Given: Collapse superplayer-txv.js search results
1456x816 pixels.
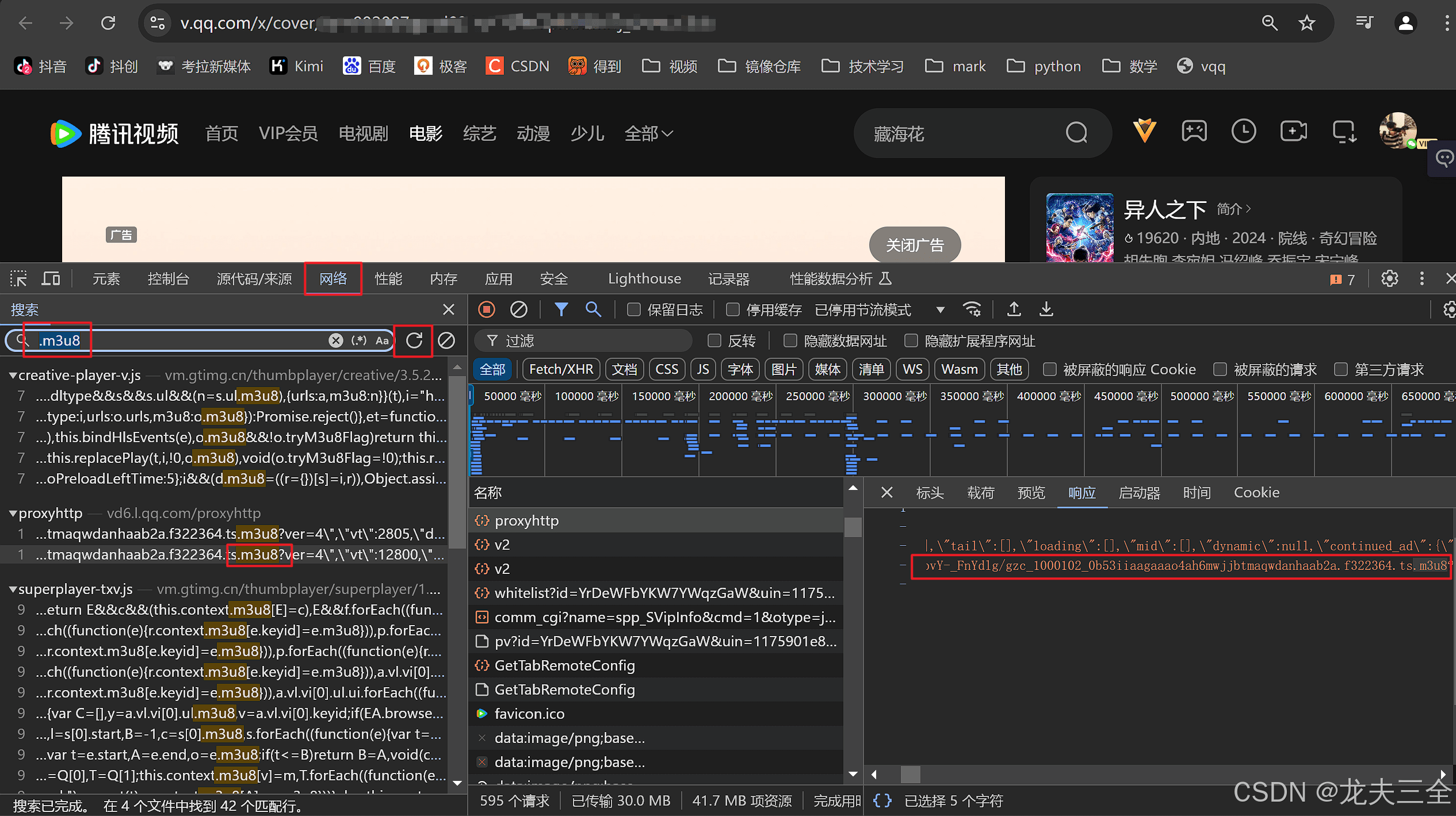Looking at the screenshot, I should (x=13, y=589).
